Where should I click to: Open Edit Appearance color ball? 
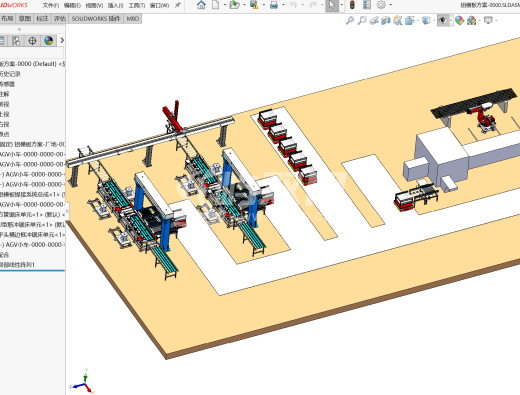(x=459, y=21)
